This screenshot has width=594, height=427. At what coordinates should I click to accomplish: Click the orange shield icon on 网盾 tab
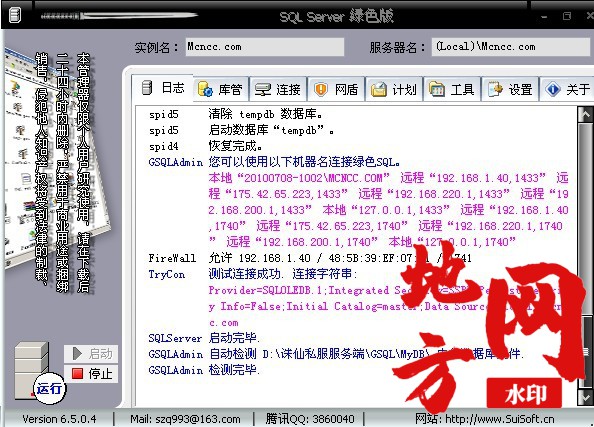[x=320, y=89]
